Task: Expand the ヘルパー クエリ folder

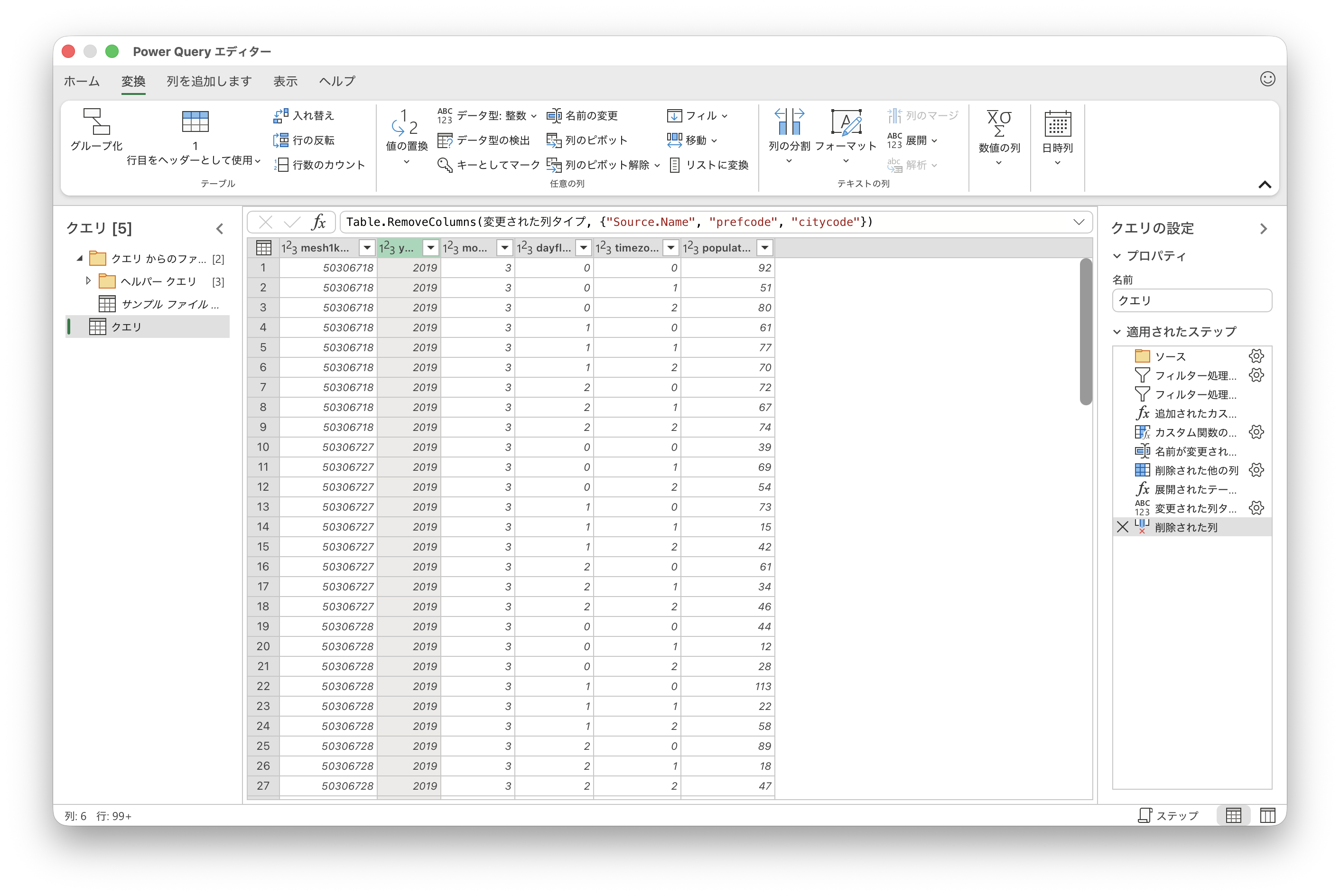Action: pos(88,280)
